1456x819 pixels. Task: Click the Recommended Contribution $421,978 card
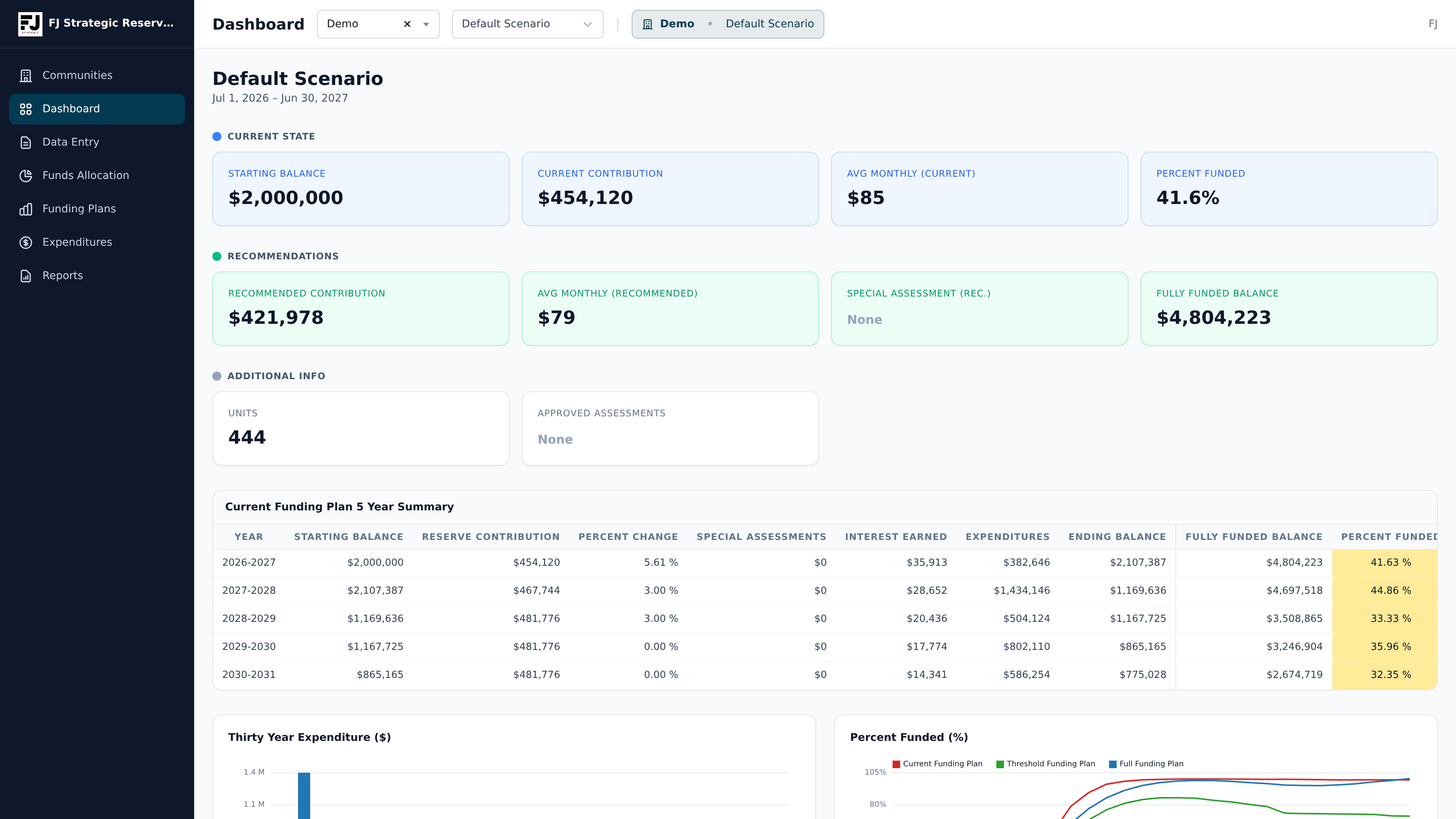coord(361,309)
